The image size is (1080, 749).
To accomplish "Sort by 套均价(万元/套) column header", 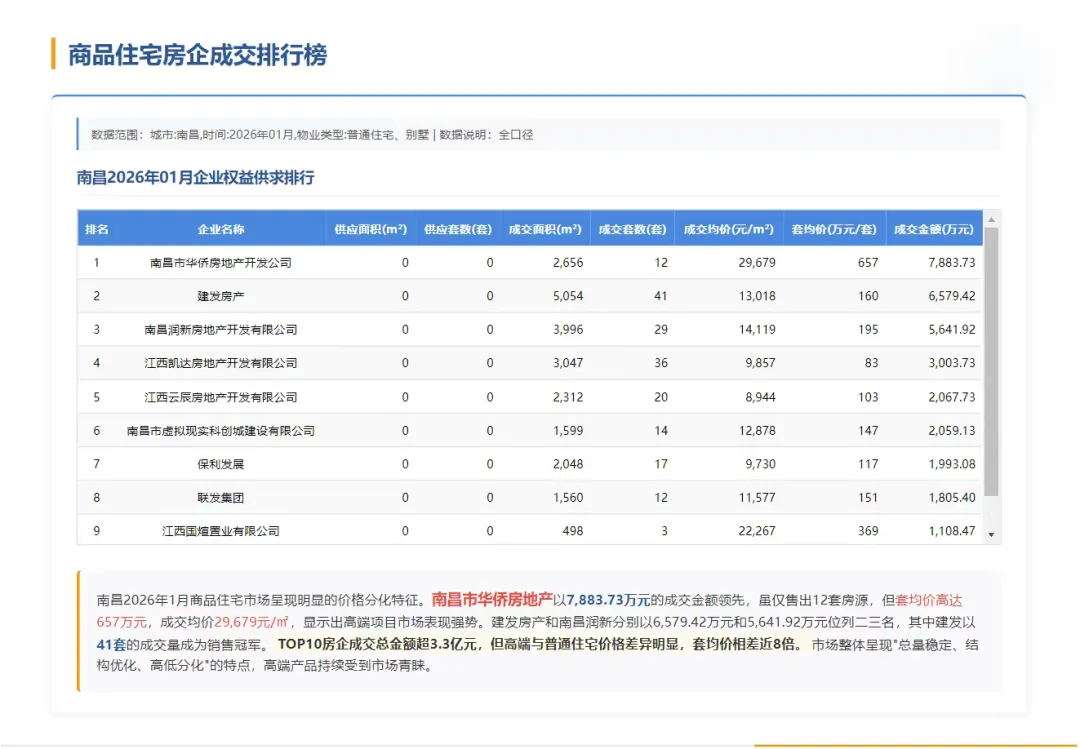I will click(834, 229).
